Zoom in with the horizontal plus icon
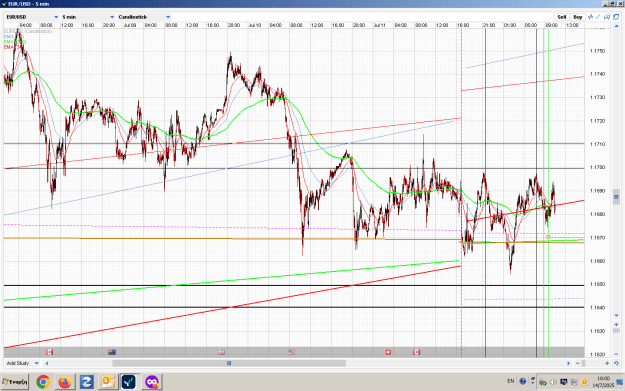The width and height of the screenshot is (625, 391). tap(607, 363)
